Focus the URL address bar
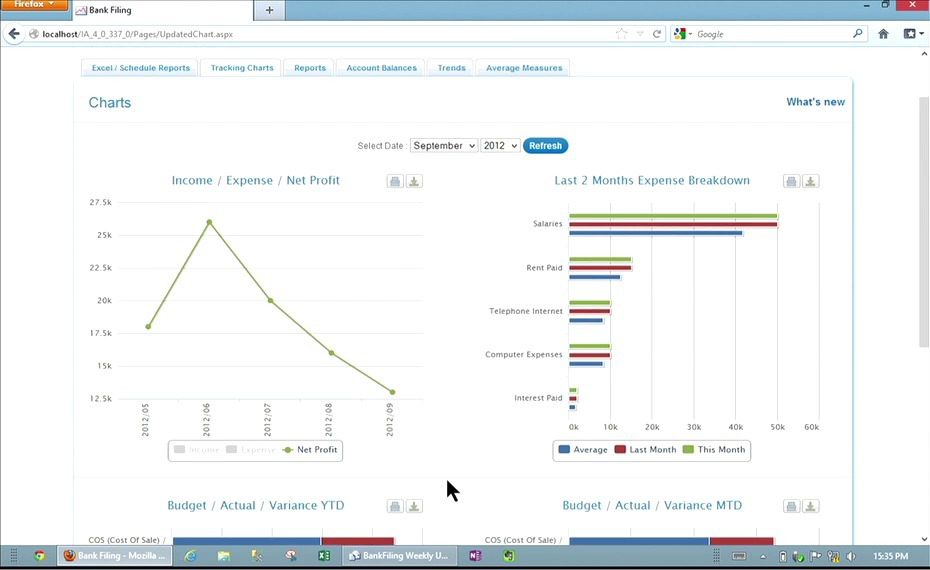Image resolution: width=930 pixels, height=570 pixels. (x=320, y=34)
